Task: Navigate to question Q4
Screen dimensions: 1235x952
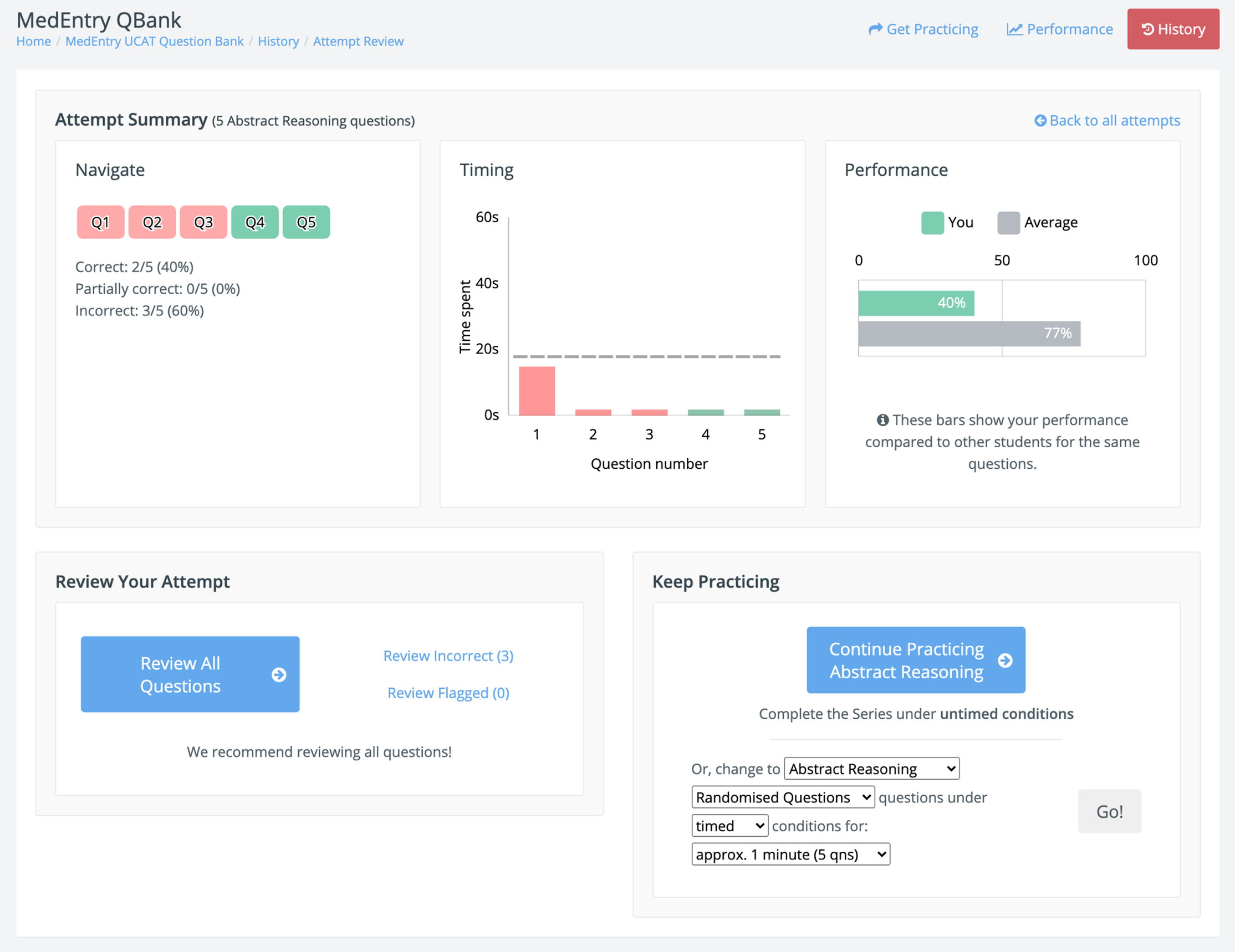Action: (255, 222)
